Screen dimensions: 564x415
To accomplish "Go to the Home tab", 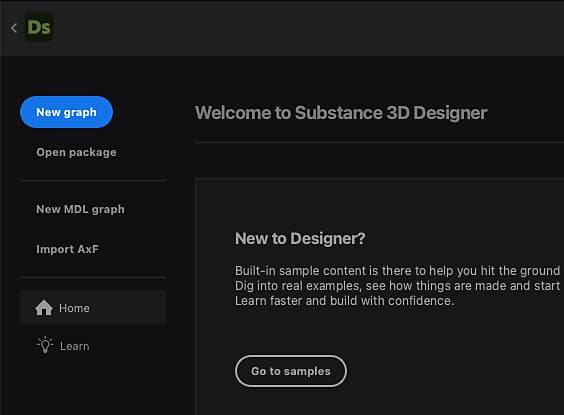I will (x=93, y=307).
